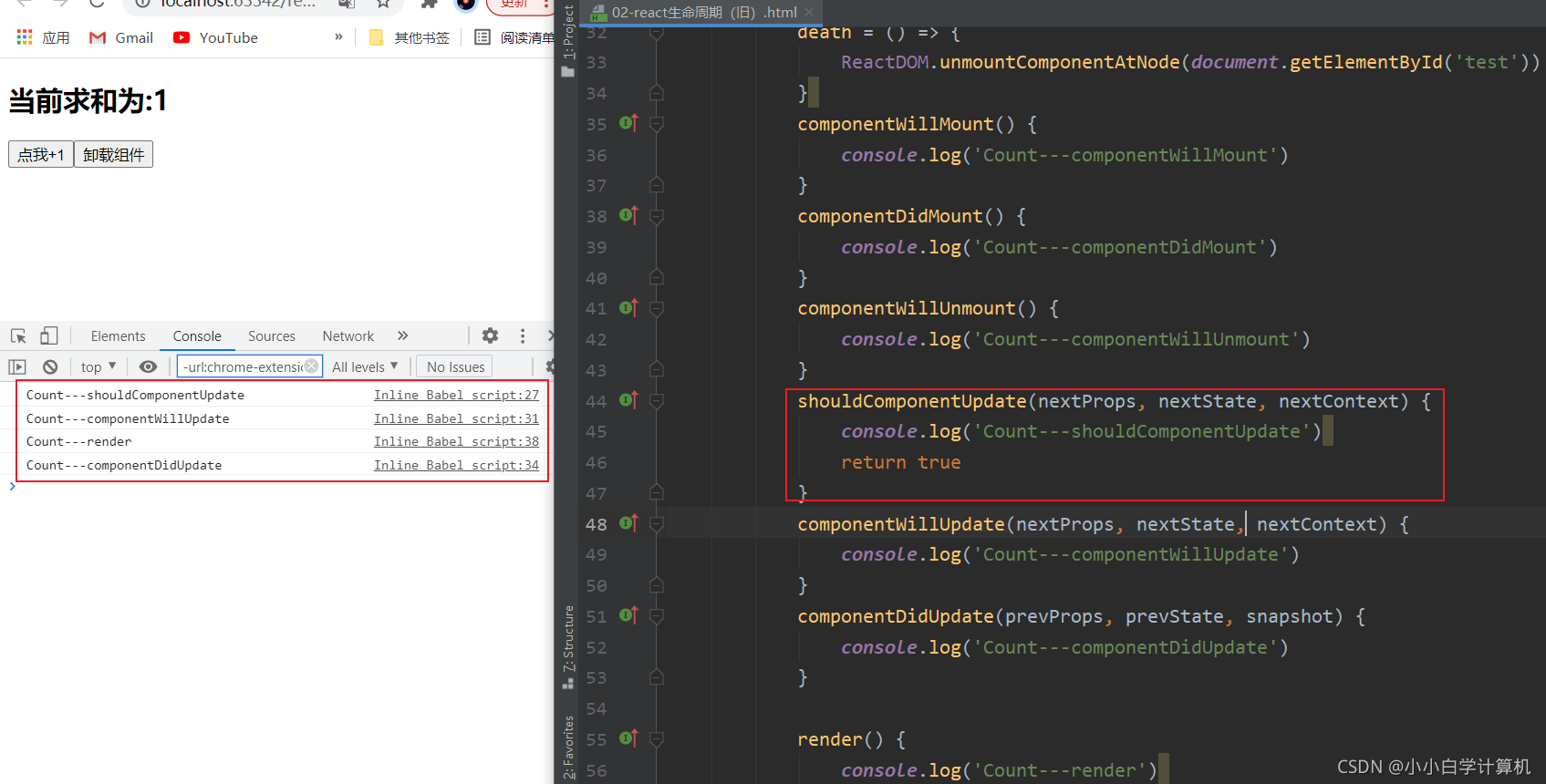The height and width of the screenshot is (784, 1546).
Task: Click the No Issues button
Action: pos(455,366)
